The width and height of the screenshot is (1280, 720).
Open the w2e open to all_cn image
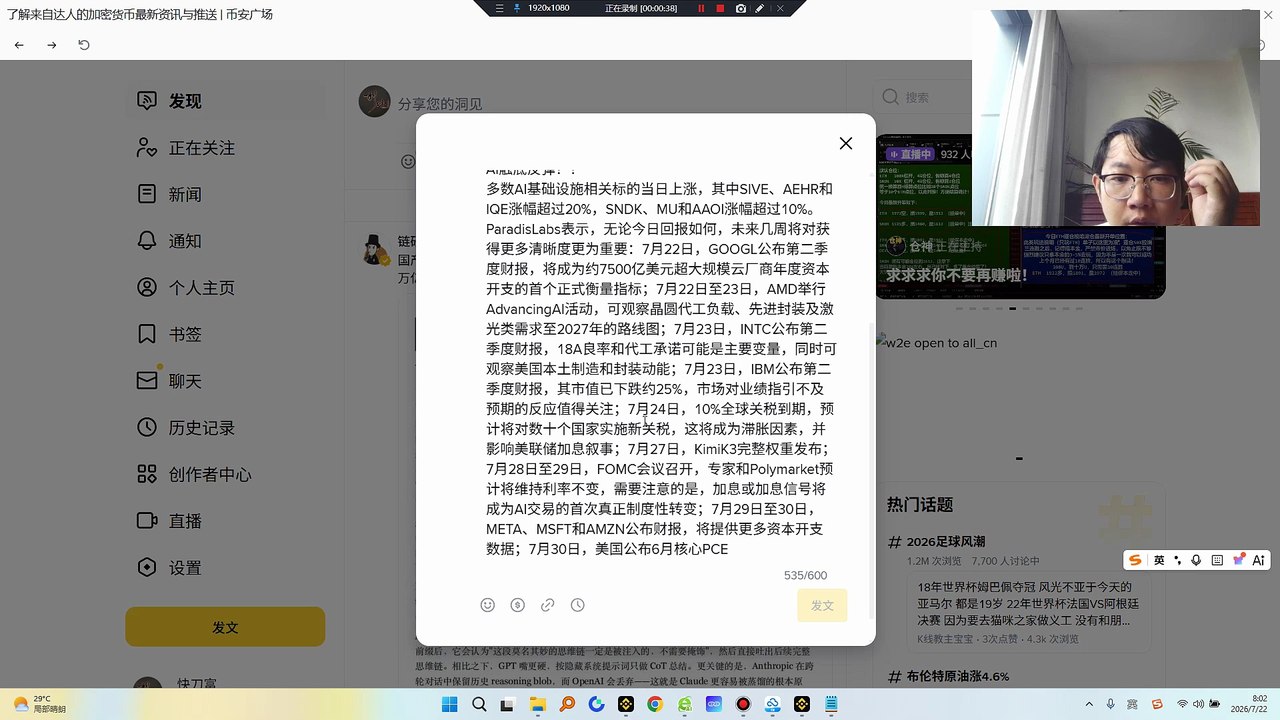tap(937, 343)
